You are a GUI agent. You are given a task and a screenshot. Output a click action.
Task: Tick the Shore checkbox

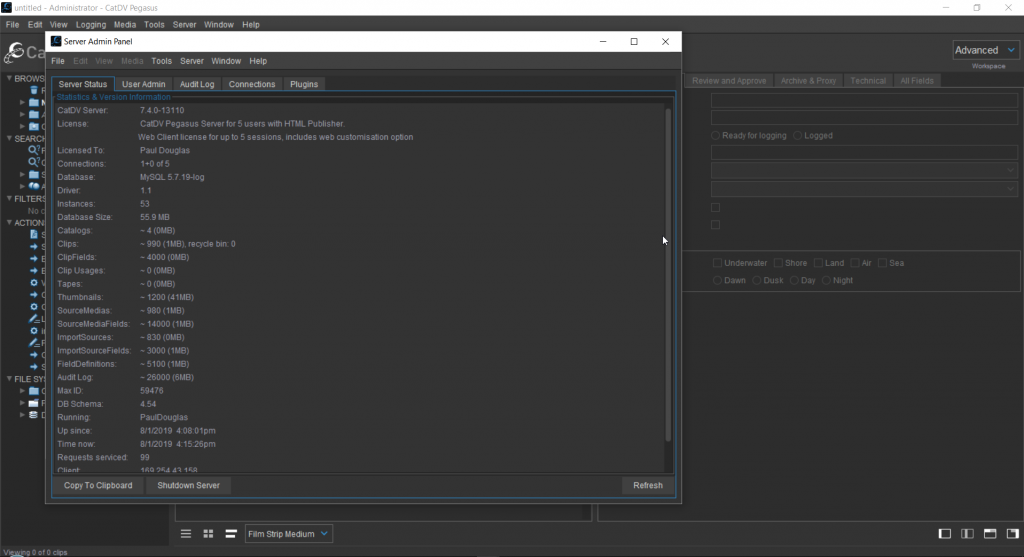click(x=778, y=263)
